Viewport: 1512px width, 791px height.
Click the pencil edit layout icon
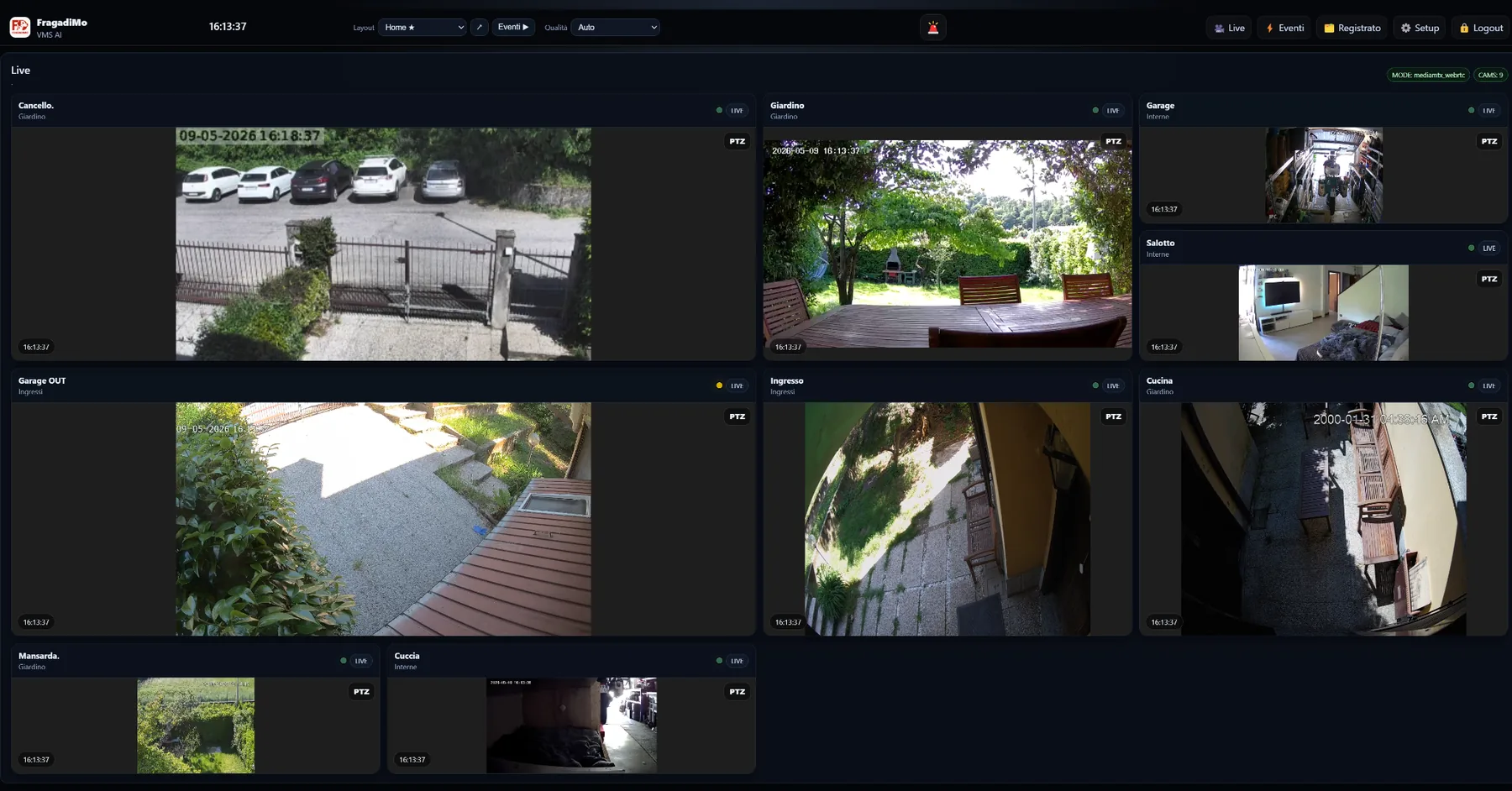pos(480,27)
